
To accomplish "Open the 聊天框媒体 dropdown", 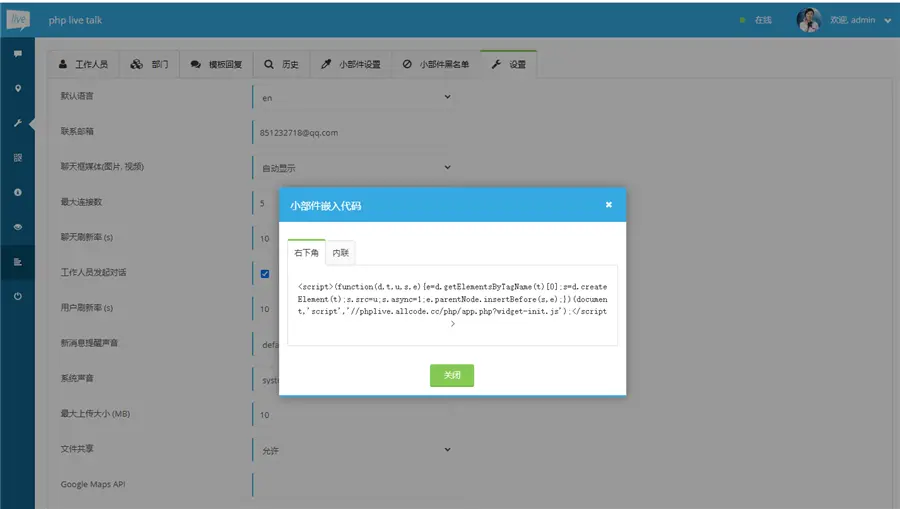I will pos(353,168).
